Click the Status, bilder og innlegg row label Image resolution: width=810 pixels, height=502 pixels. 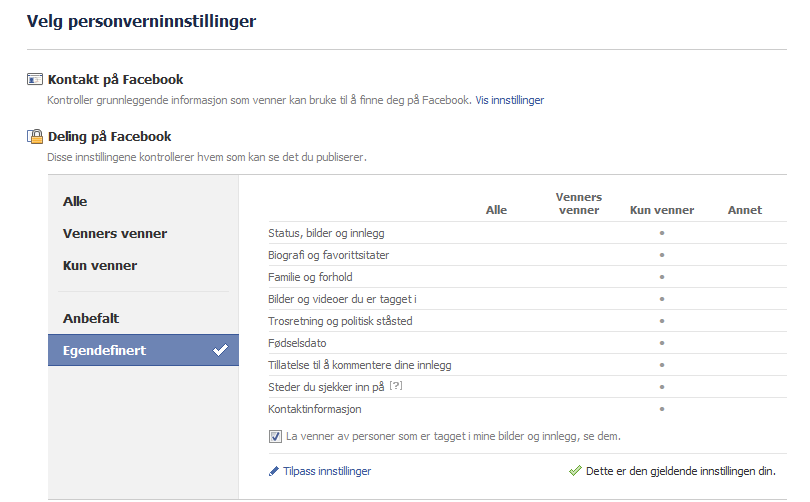pos(326,233)
